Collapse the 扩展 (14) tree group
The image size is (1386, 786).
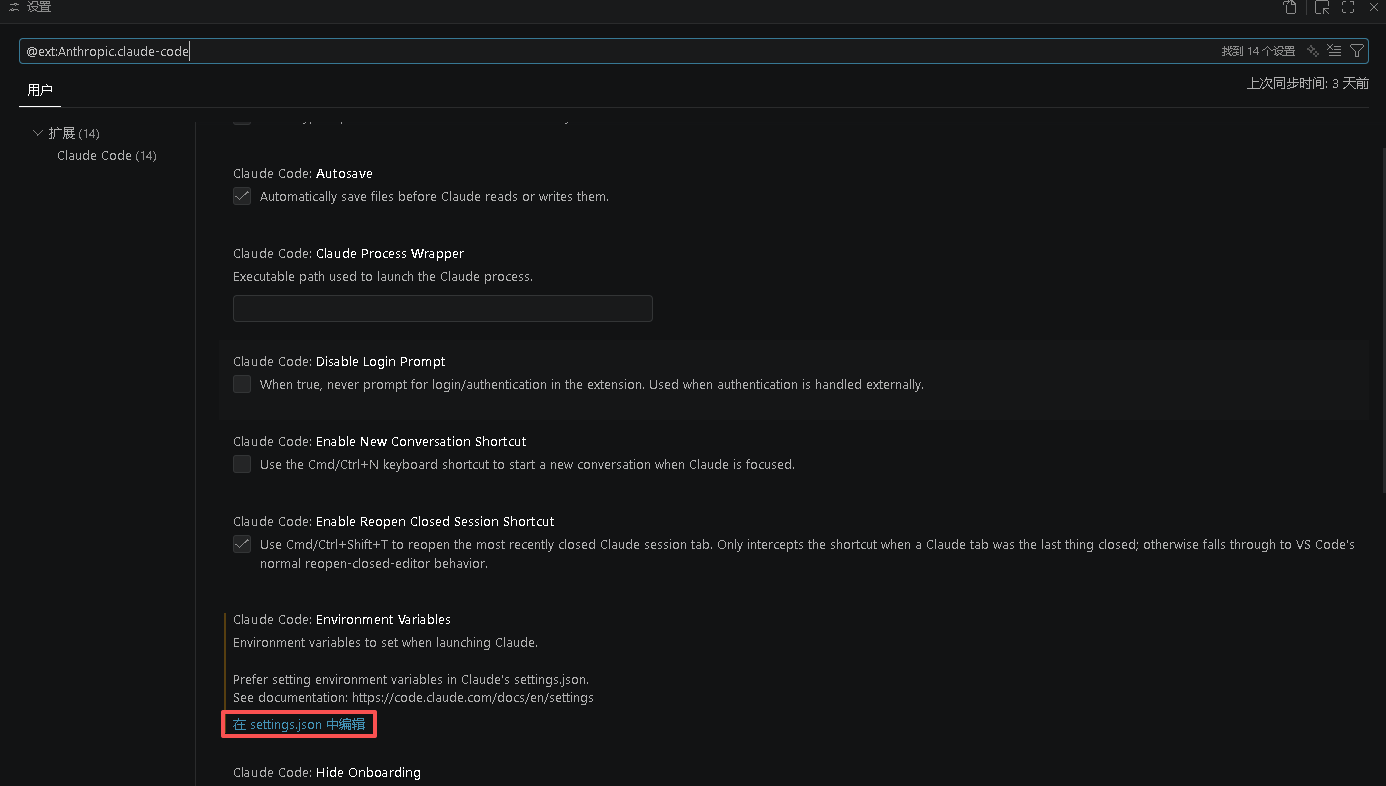click(38, 133)
